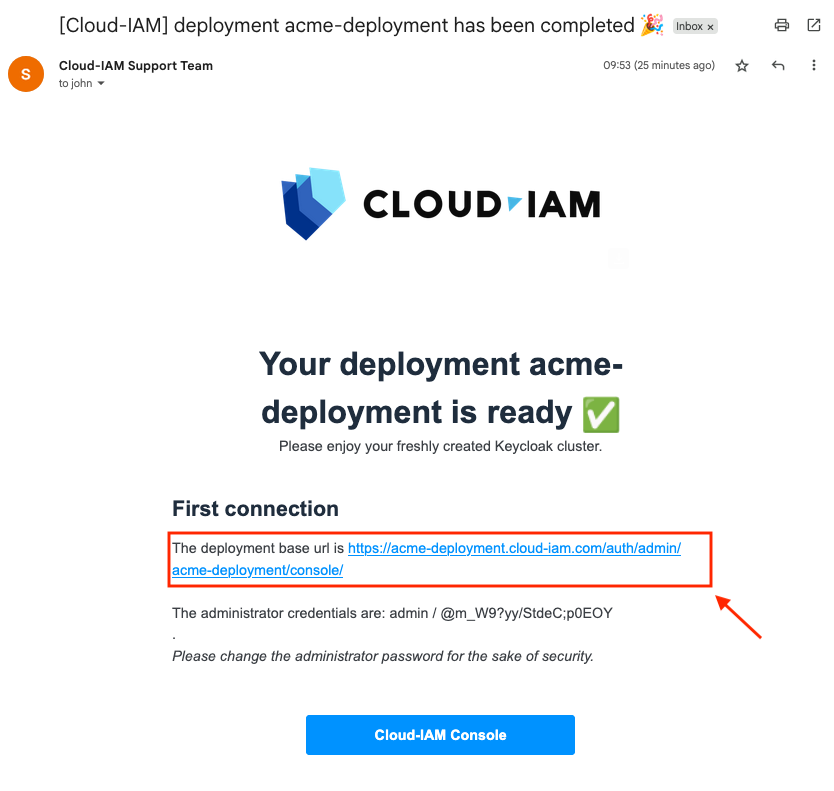Click the italic change-password reminder text
Screen dimensions: 834x791
point(383,657)
